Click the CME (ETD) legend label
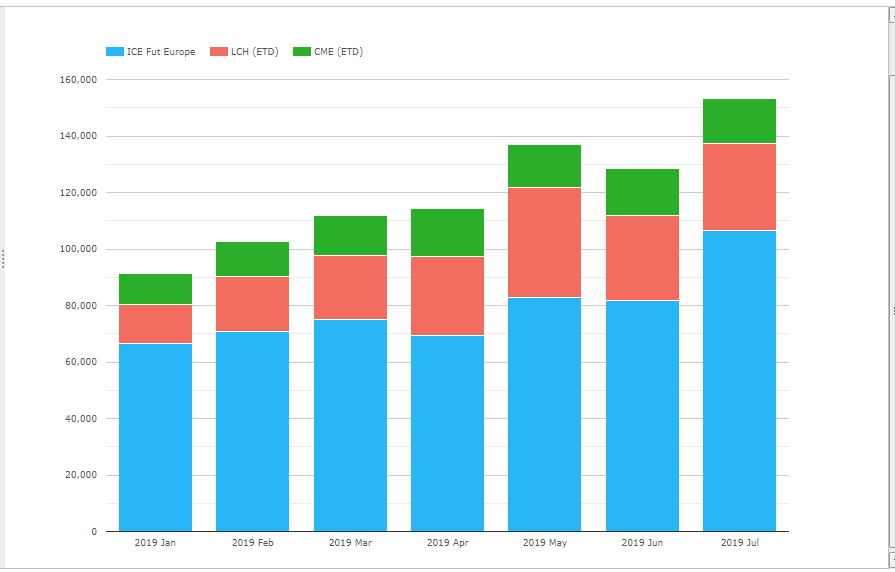895x572 pixels. [x=338, y=51]
